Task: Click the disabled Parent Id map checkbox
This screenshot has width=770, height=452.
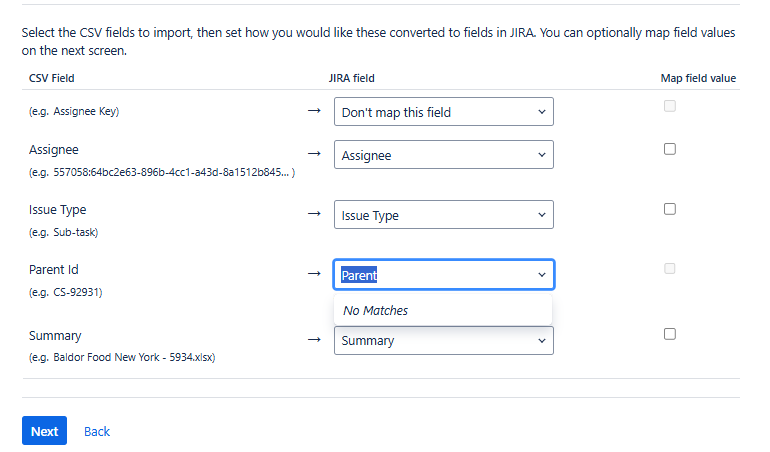Action: (x=670, y=269)
